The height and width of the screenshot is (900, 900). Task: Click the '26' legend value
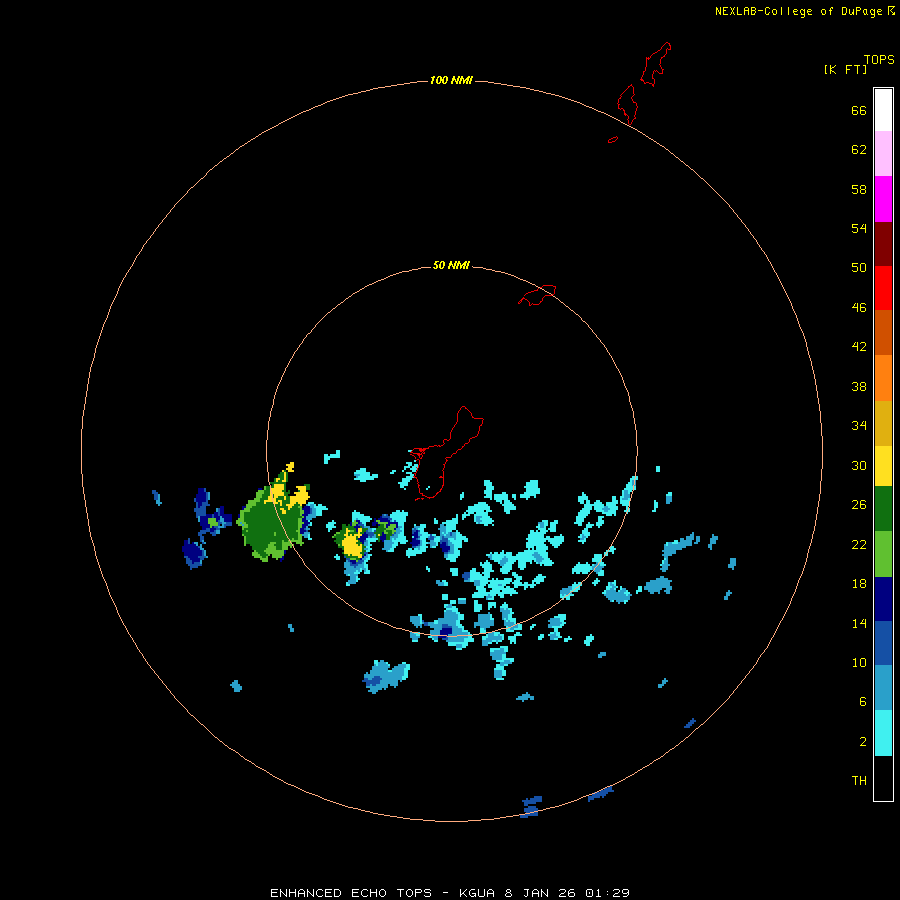(859, 505)
